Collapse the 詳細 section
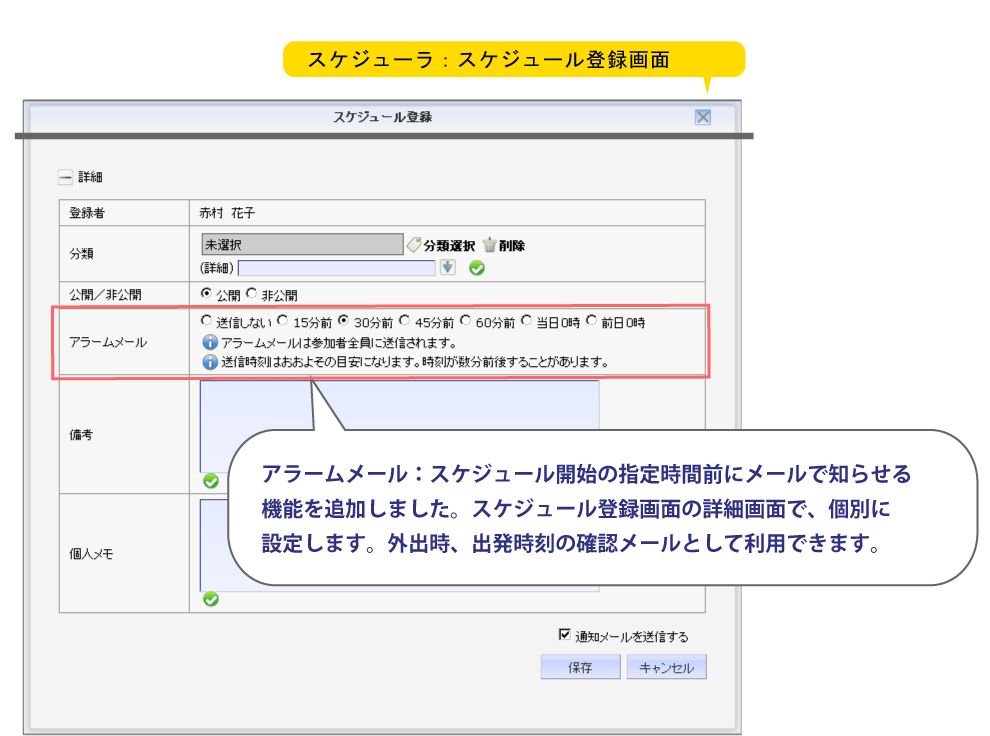 pos(65,177)
